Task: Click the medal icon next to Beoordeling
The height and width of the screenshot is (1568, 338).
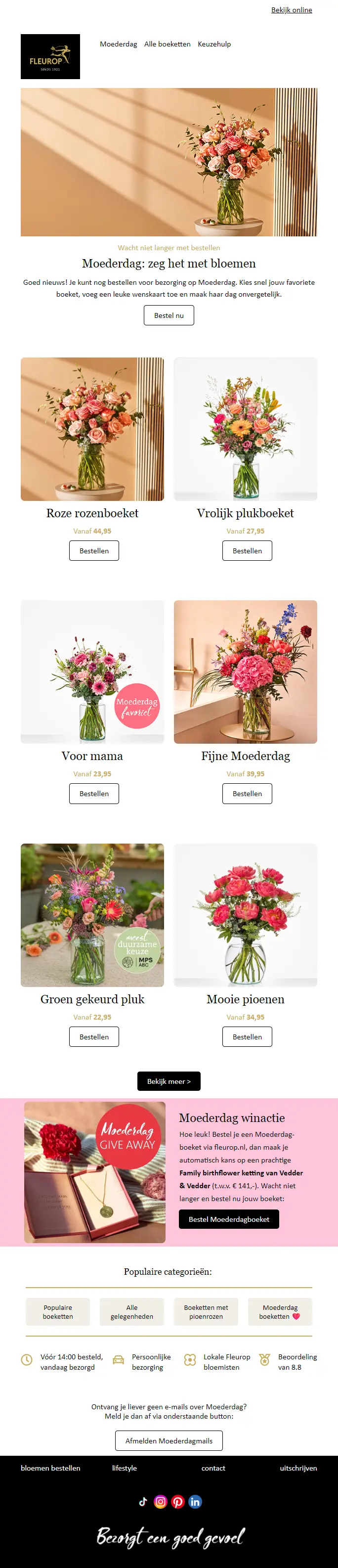Action: 264,1359
